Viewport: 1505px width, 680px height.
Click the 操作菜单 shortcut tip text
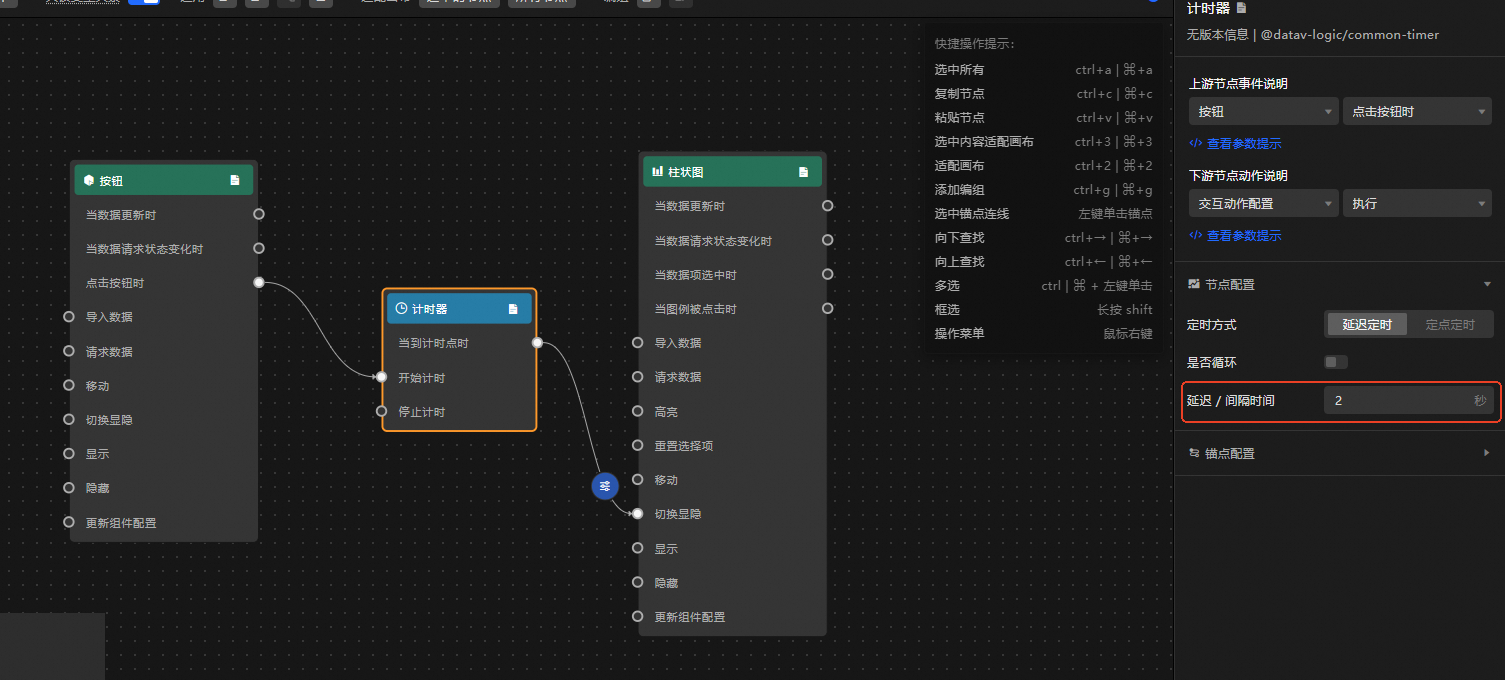959,333
